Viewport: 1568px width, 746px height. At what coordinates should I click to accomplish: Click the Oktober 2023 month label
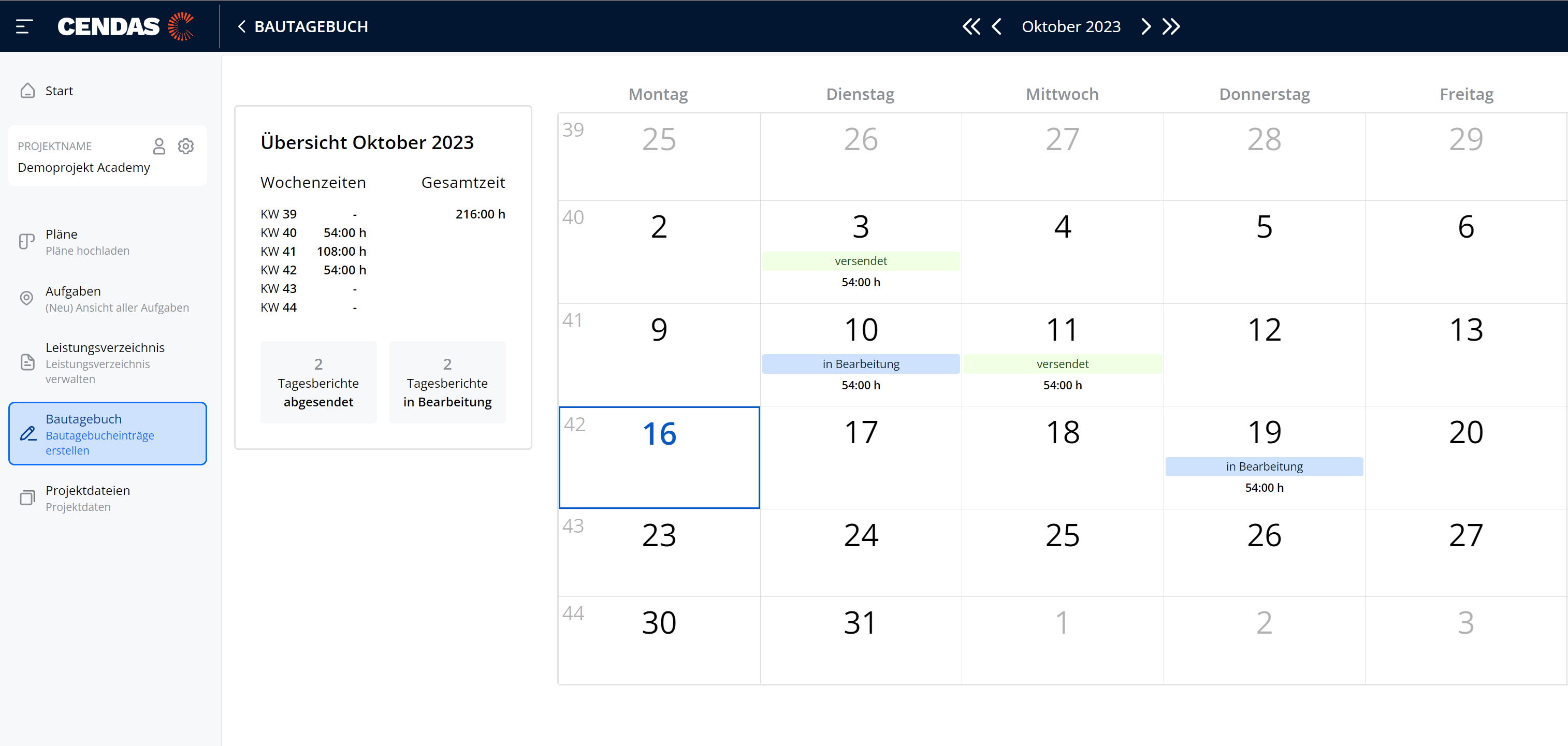click(1071, 26)
